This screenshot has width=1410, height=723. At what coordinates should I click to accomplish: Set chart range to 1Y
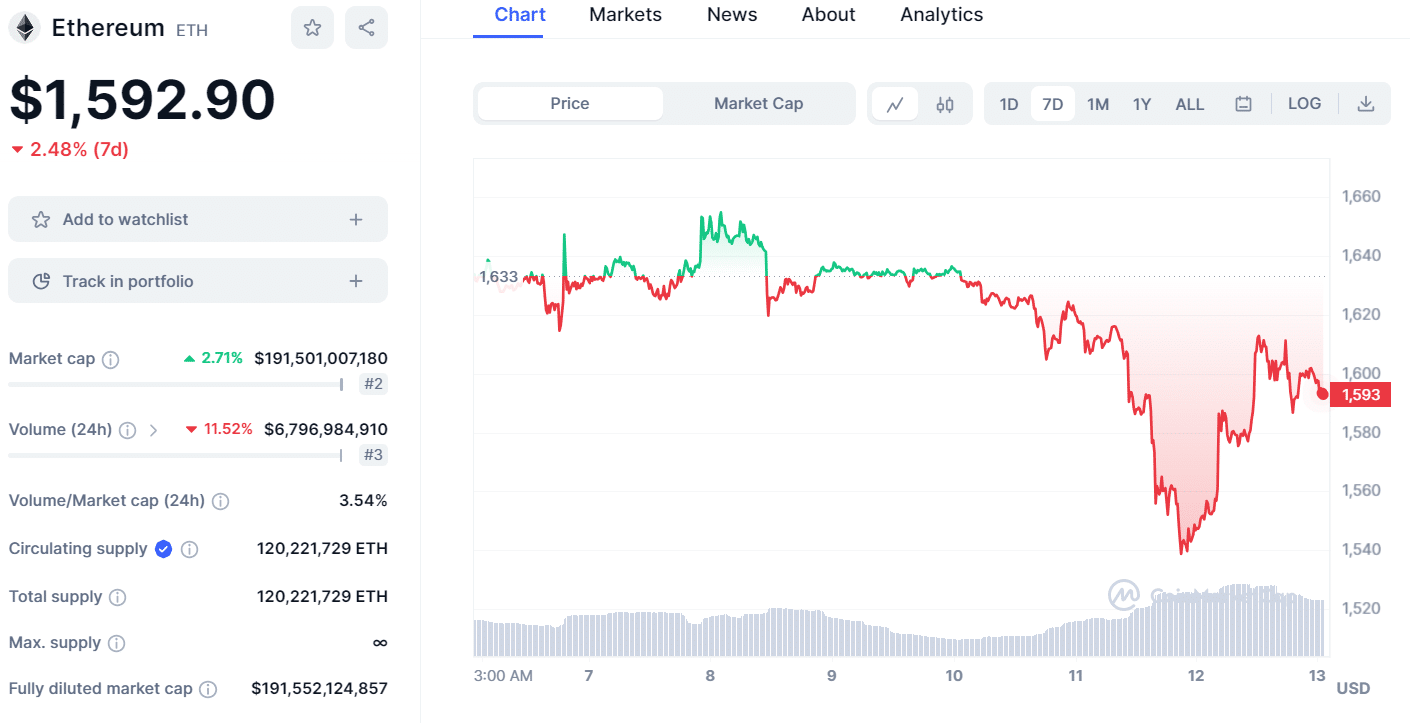pyautogui.click(x=1142, y=104)
